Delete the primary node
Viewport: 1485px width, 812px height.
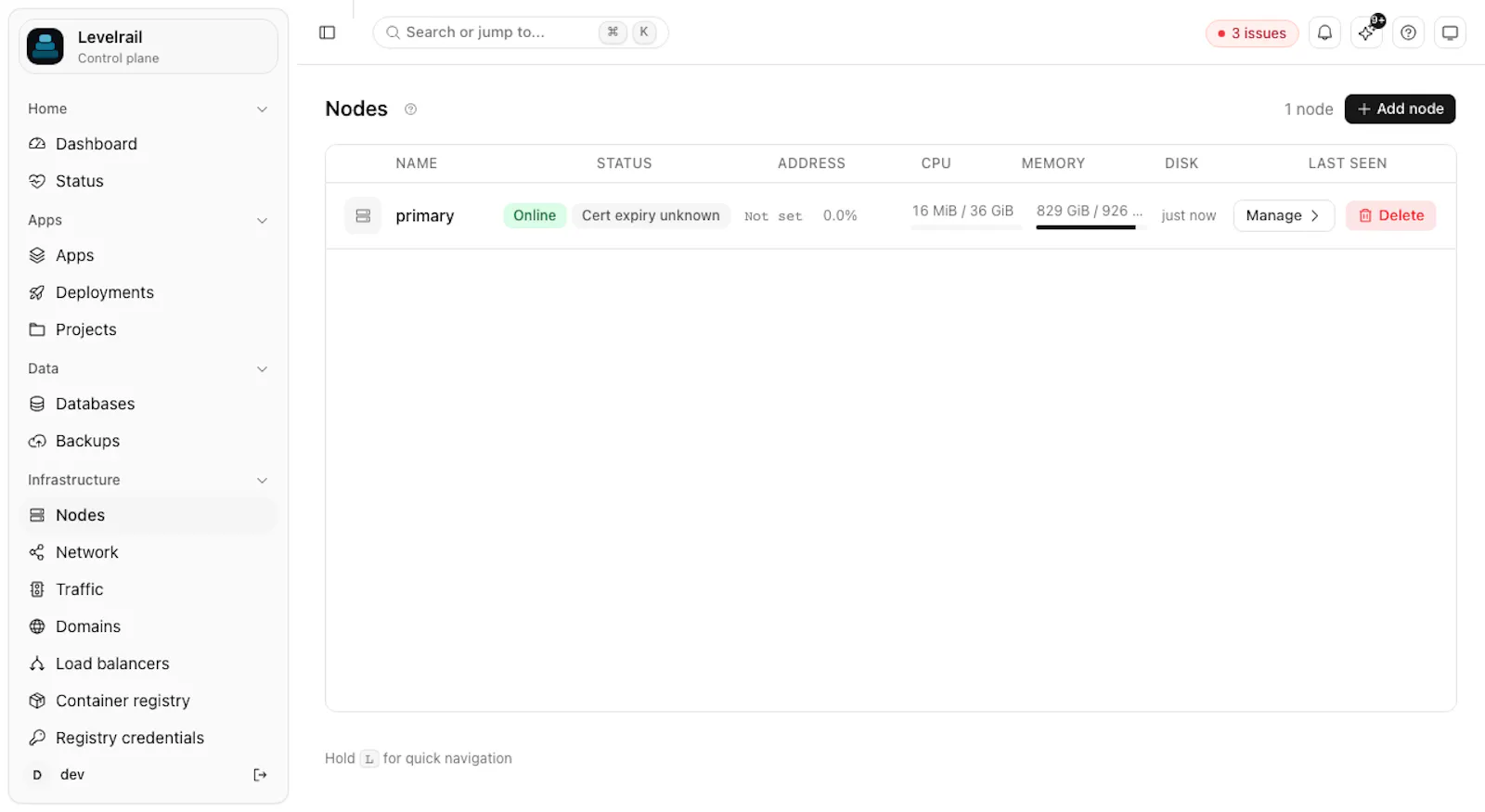tap(1390, 215)
